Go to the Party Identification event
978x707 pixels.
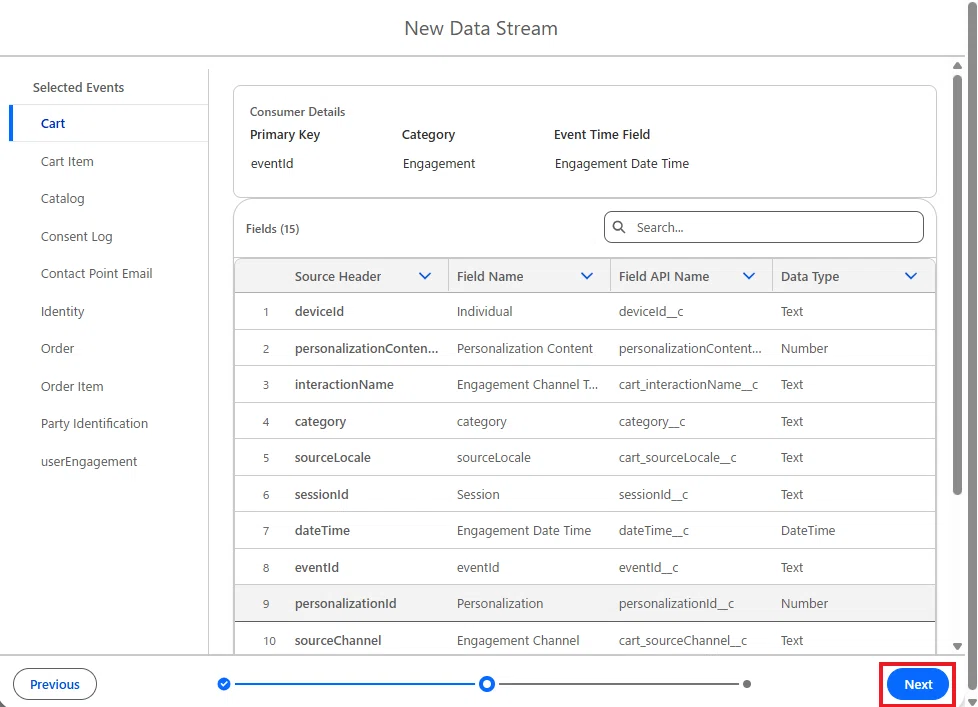95,423
